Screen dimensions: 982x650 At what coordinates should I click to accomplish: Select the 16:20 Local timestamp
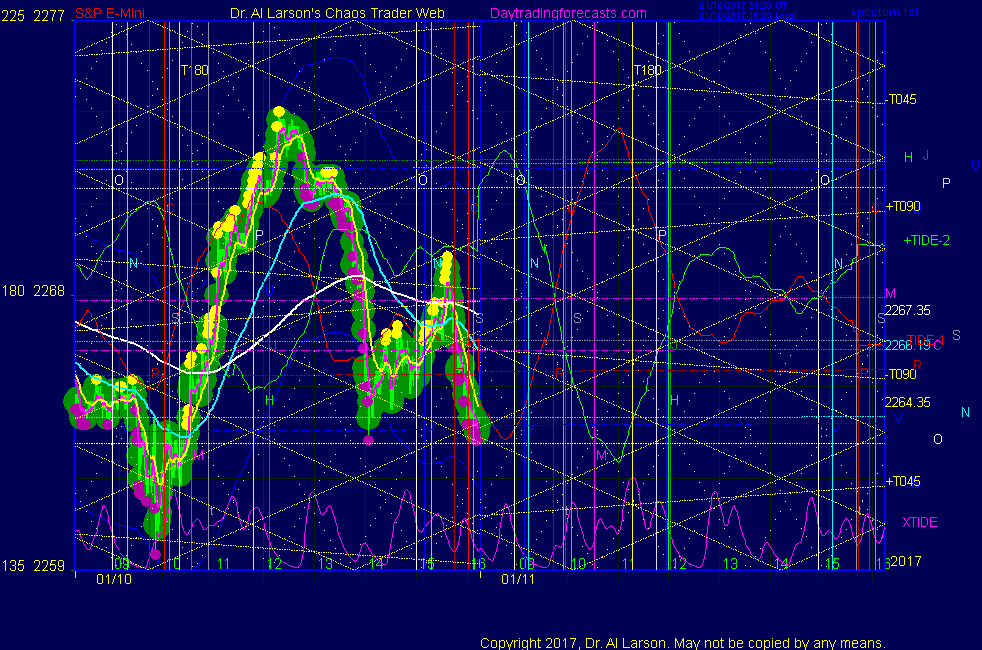748,16
